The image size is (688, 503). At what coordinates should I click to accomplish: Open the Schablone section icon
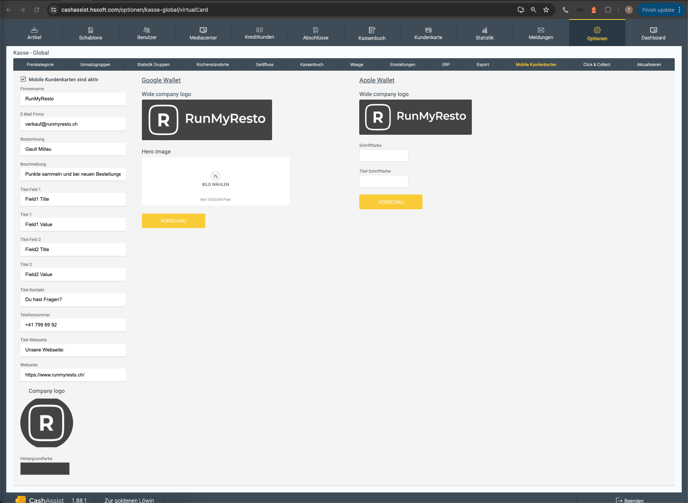pos(90,30)
